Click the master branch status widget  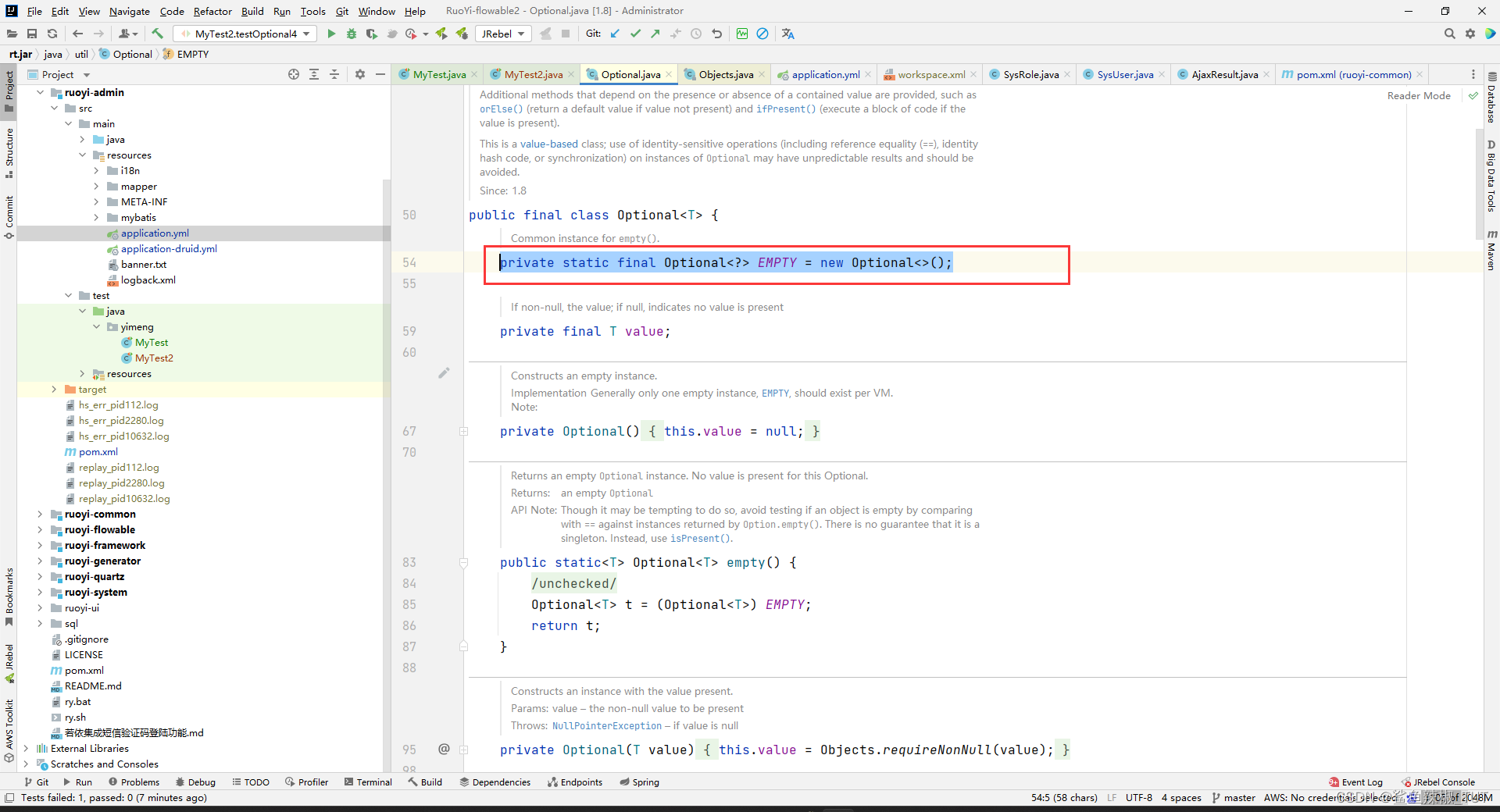point(1234,797)
